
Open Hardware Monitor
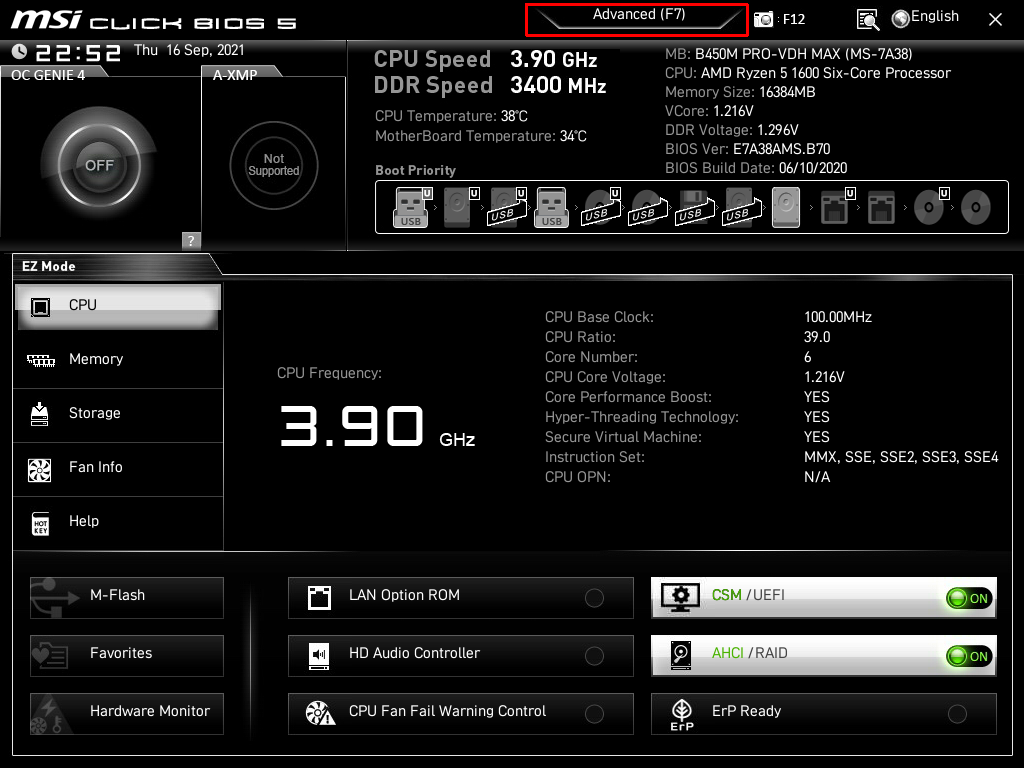click(x=127, y=712)
